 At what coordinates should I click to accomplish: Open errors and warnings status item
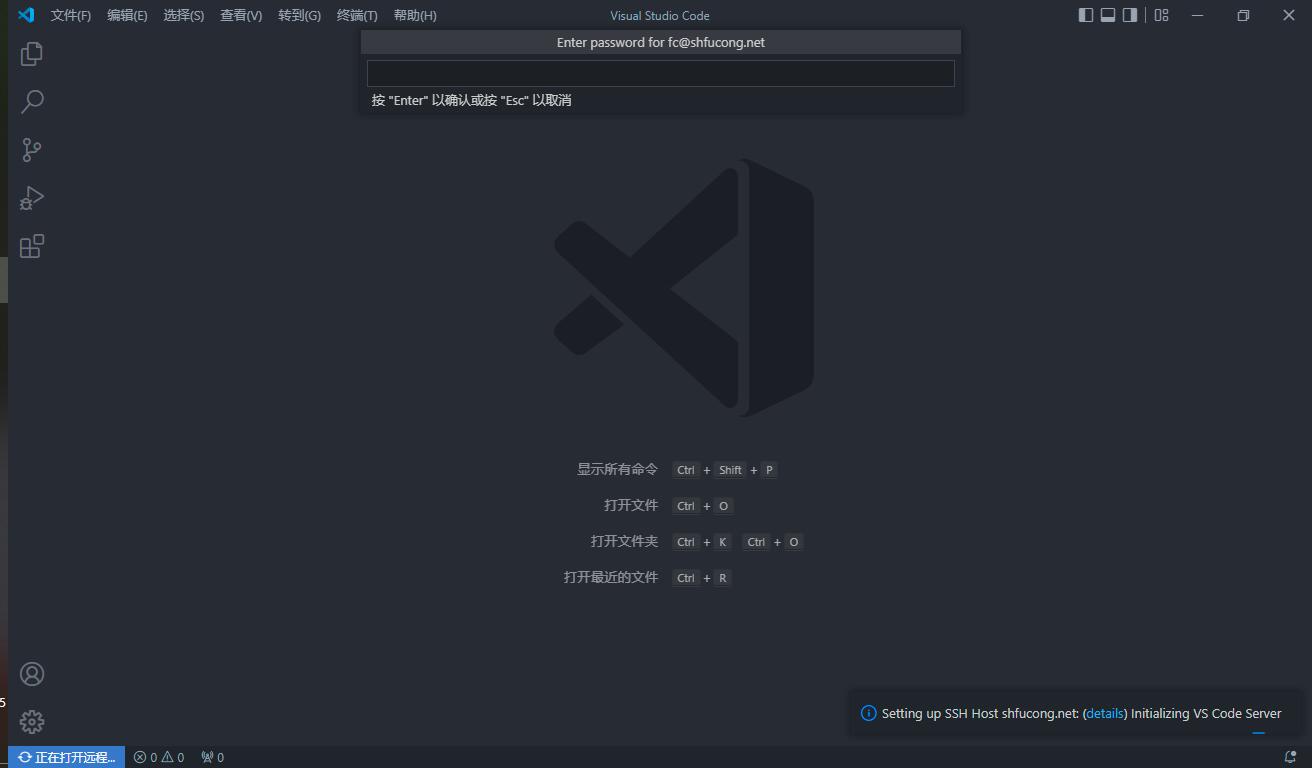point(159,757)
